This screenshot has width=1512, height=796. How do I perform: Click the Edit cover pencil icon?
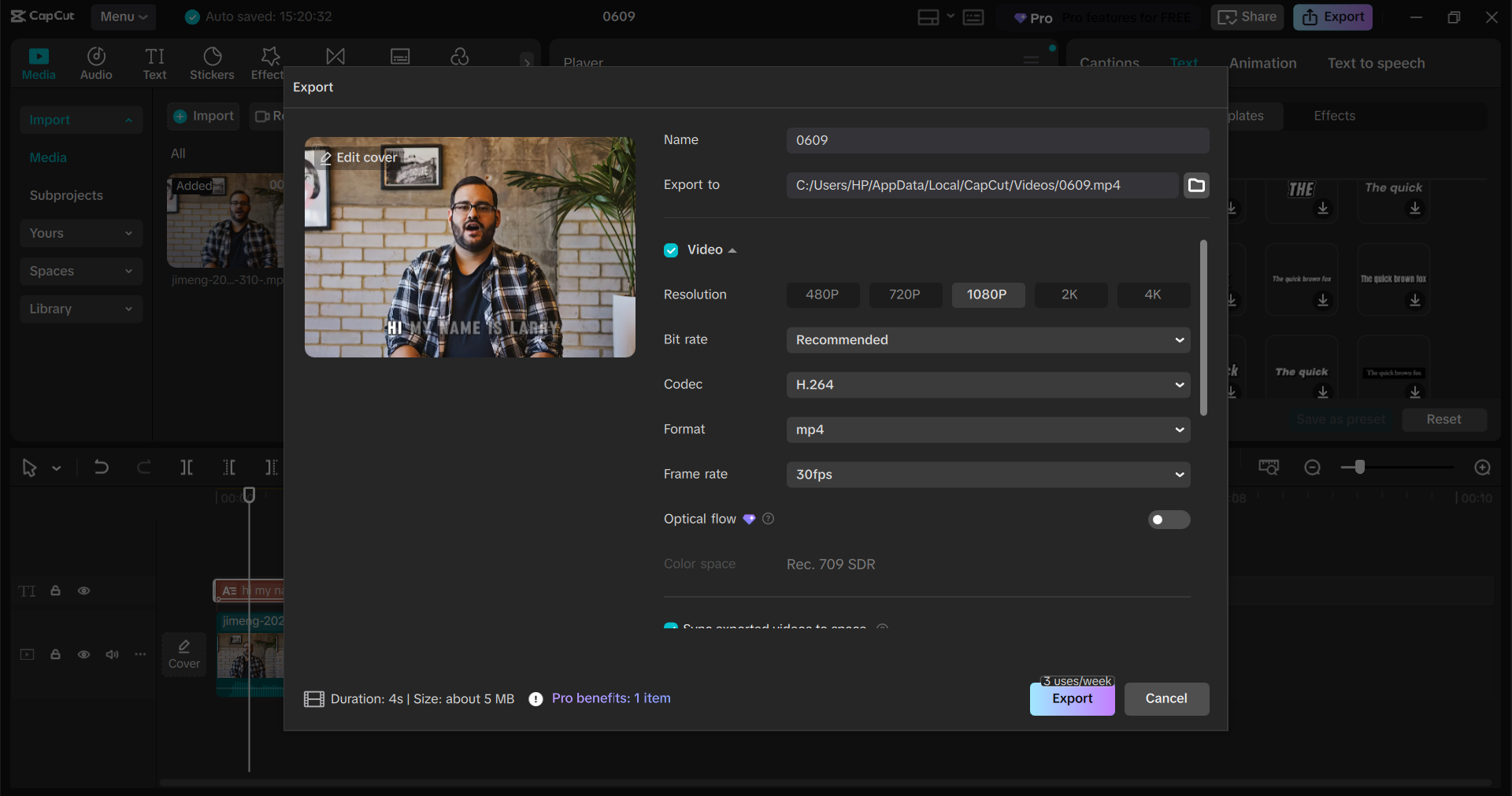tap(325, 157)
